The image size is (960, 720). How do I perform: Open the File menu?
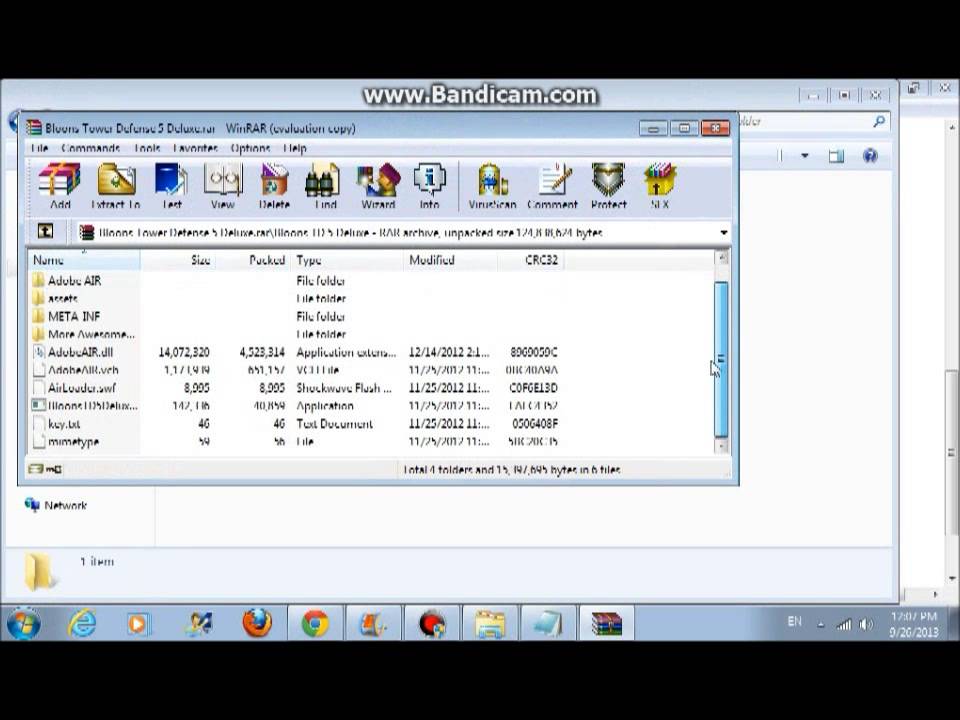point(39,148)
